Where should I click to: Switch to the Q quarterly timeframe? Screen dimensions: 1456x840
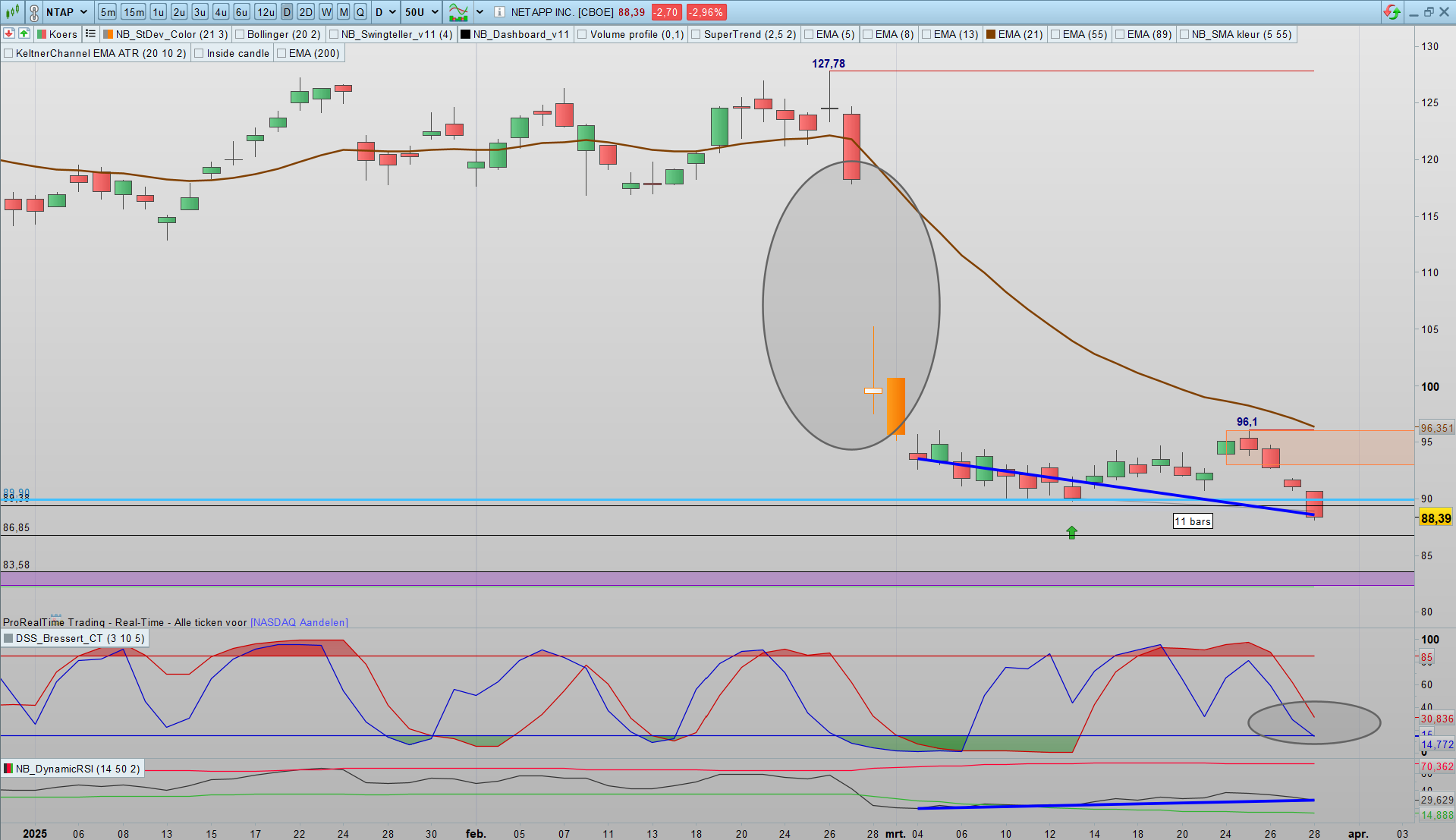(360, 12)
